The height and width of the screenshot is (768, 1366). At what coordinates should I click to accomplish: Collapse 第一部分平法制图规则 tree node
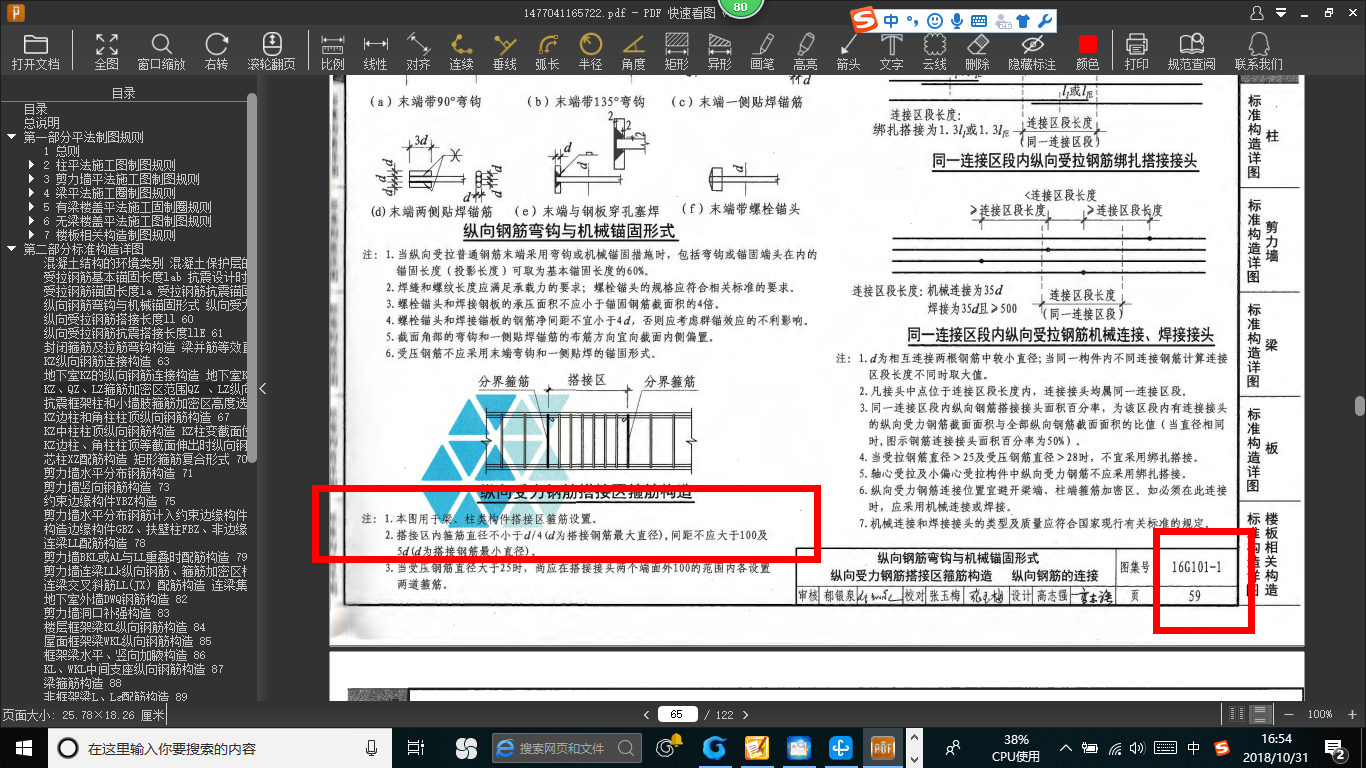[12, 137]
